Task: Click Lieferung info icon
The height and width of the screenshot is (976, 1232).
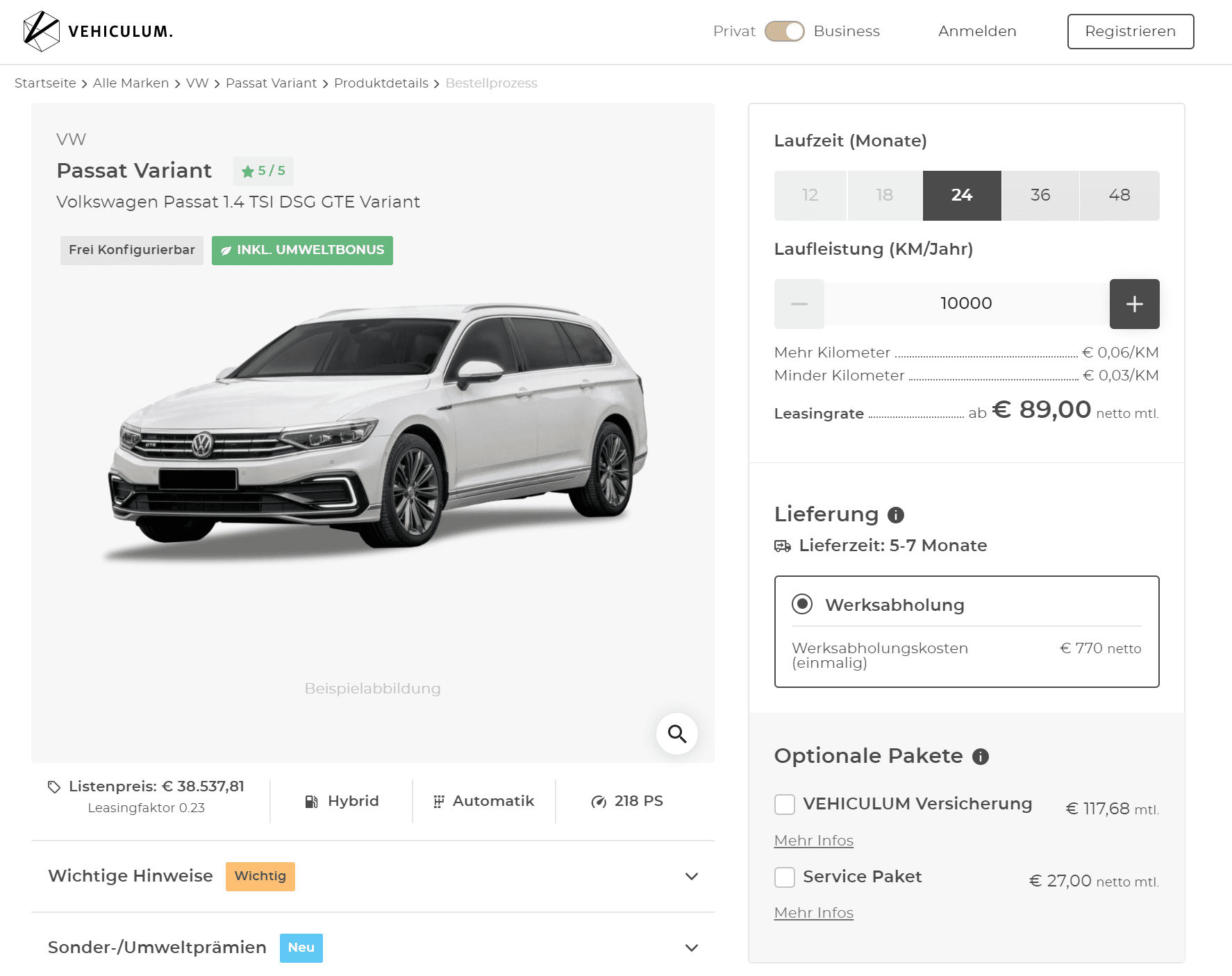Action: coord(896,515)
